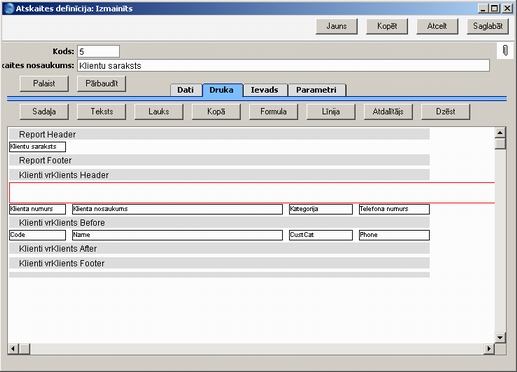Select the Telefona numurs label box

(x=394, y=209)
